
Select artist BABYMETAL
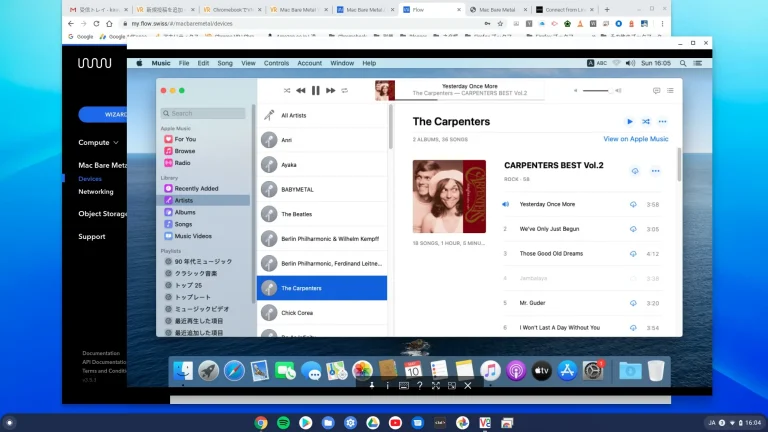(322, 190)
